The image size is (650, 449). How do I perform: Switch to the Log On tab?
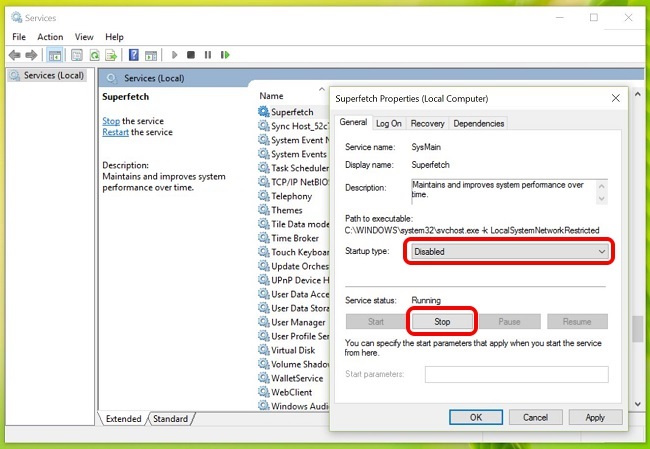pos(389,123)
